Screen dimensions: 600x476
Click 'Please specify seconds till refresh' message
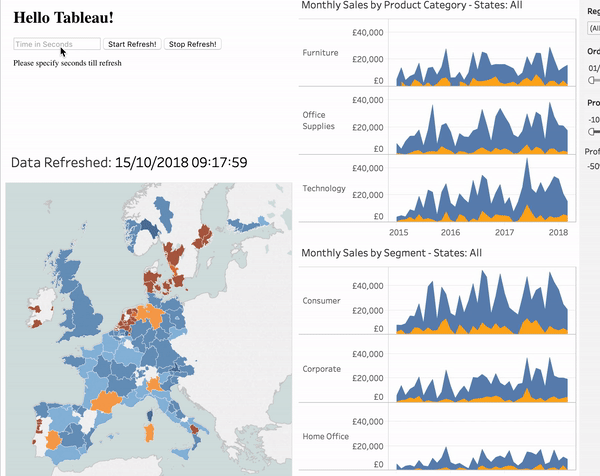coord(67,63)
